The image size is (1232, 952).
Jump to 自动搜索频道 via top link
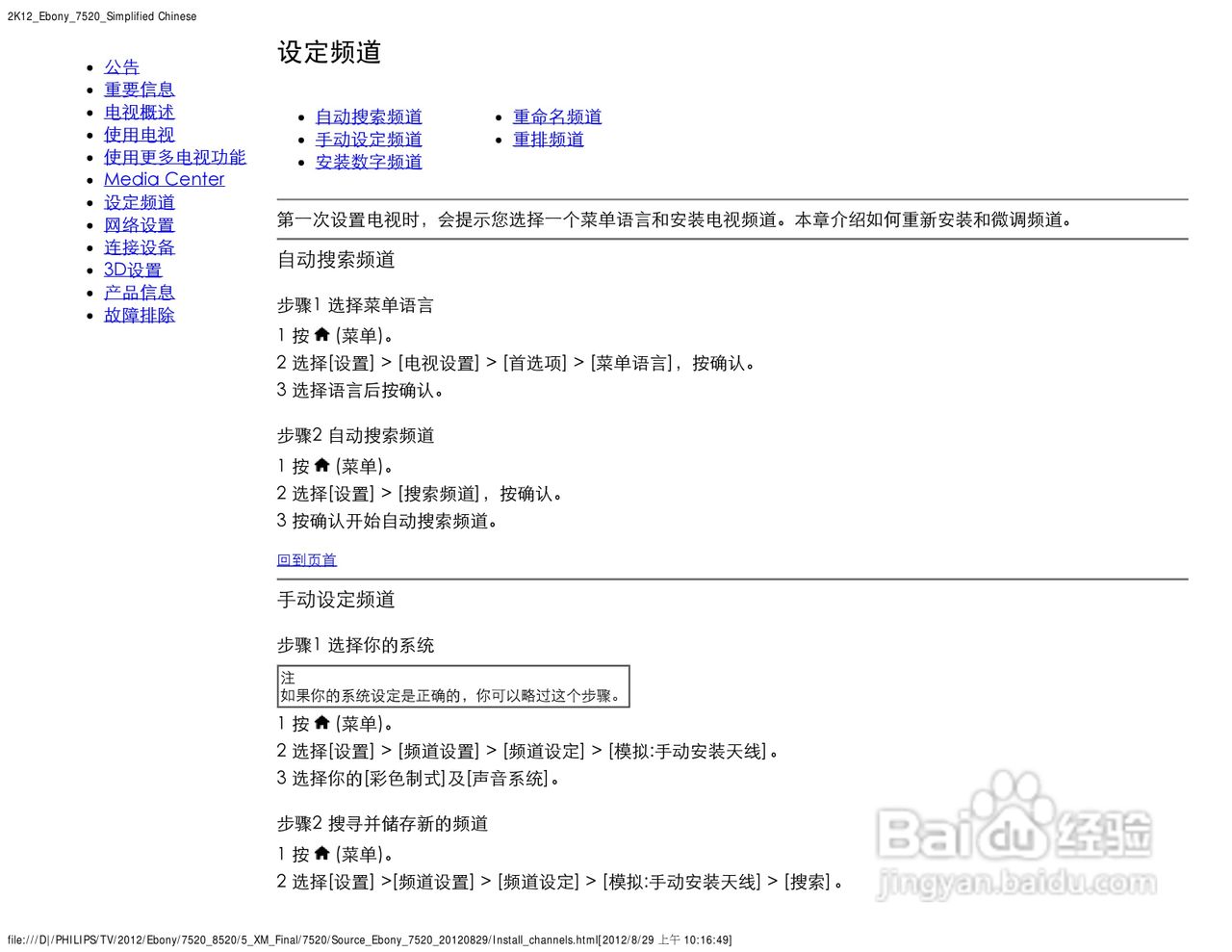point(369,116)
